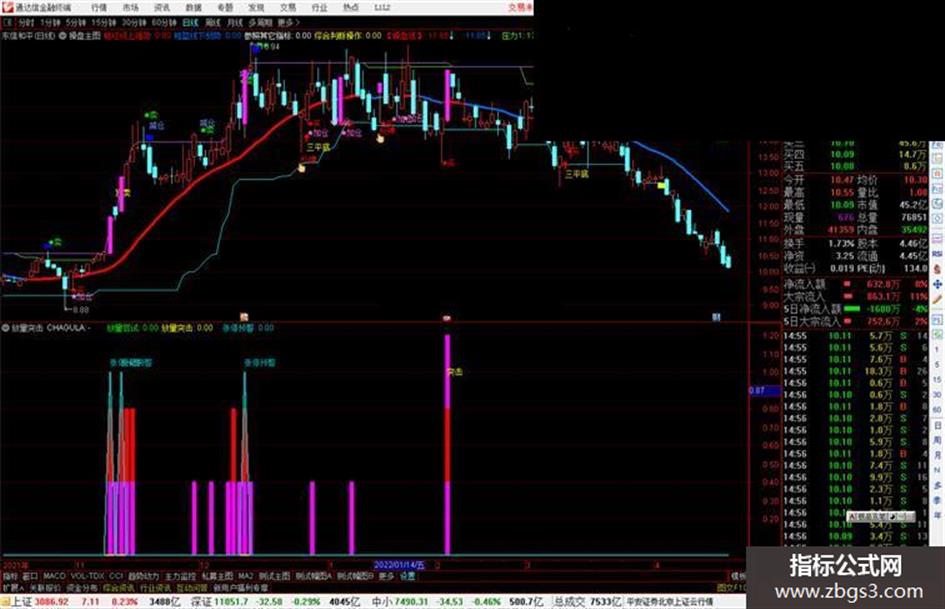Click the 操盘主图 indicator settings gear
945x609 pixels.
(x=62, y=36)
